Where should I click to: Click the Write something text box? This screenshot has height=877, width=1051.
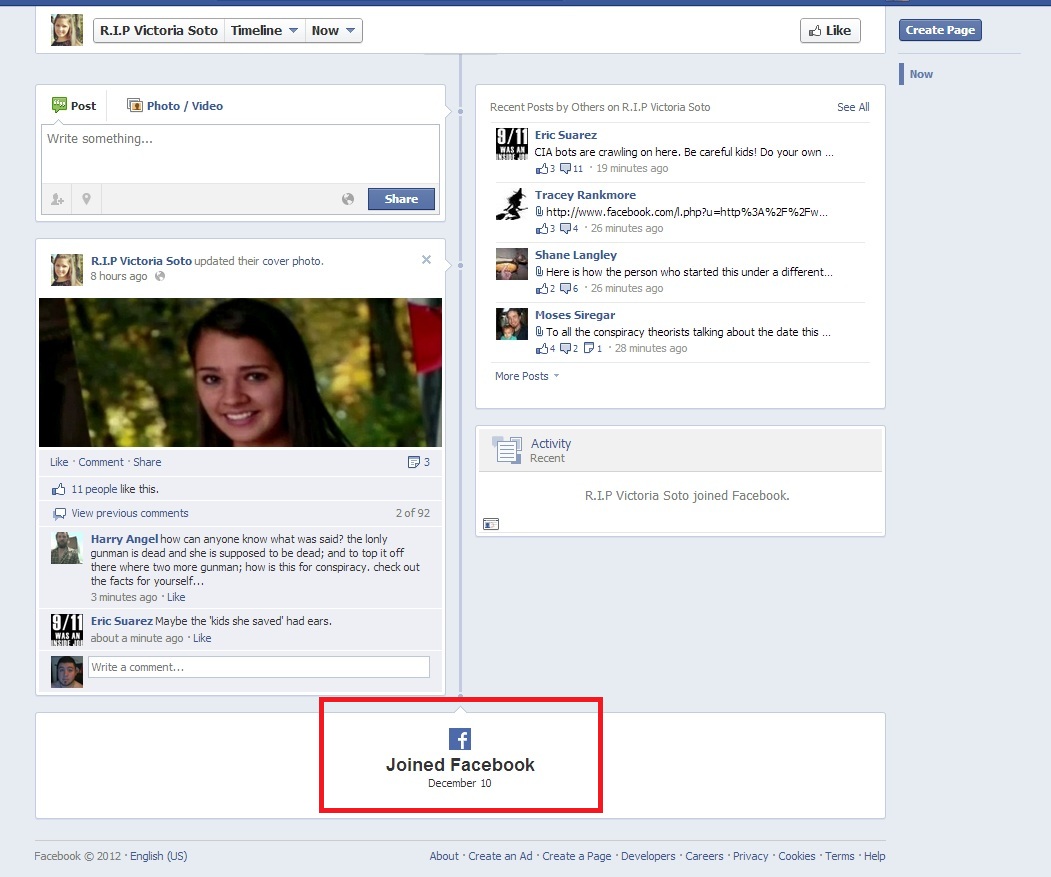[x=240, y=154]
